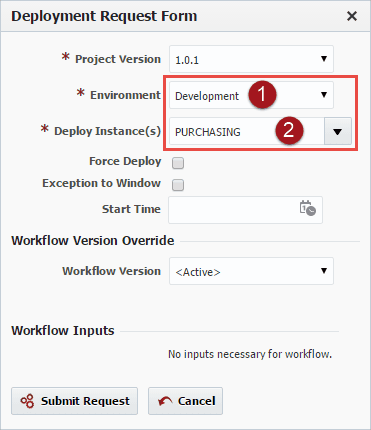Click the Workflow Inputs heading
This screenshot has width=371, height=430.
[x=63, y=331]
